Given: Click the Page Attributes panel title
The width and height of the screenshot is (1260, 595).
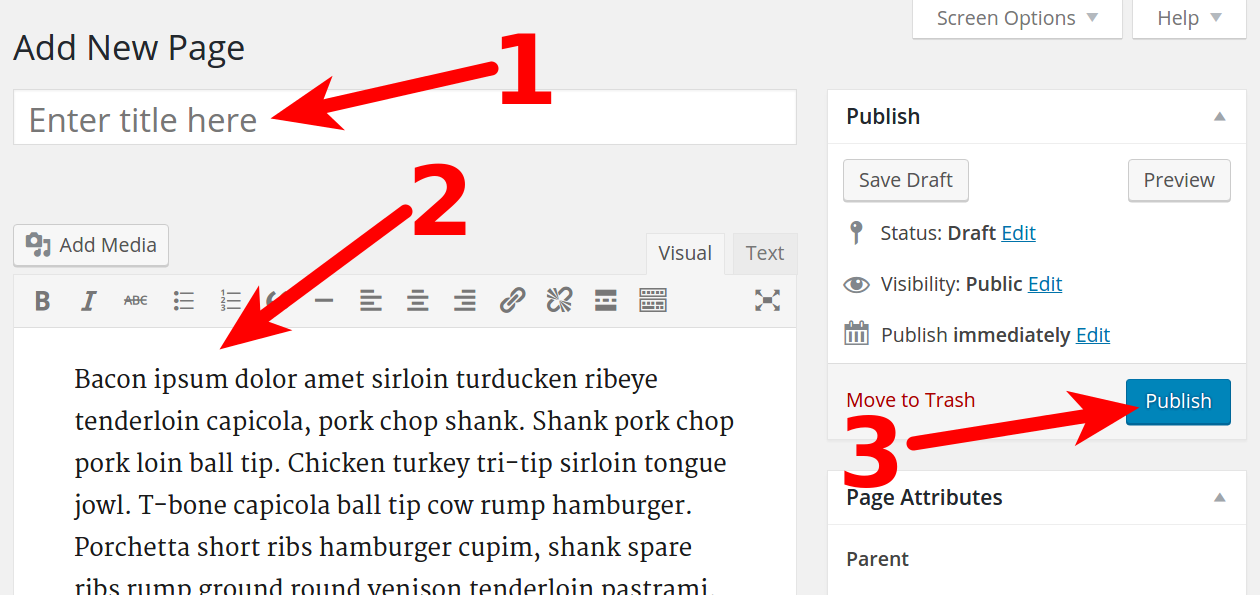Looking at the screenshot, I should point(924,498).
